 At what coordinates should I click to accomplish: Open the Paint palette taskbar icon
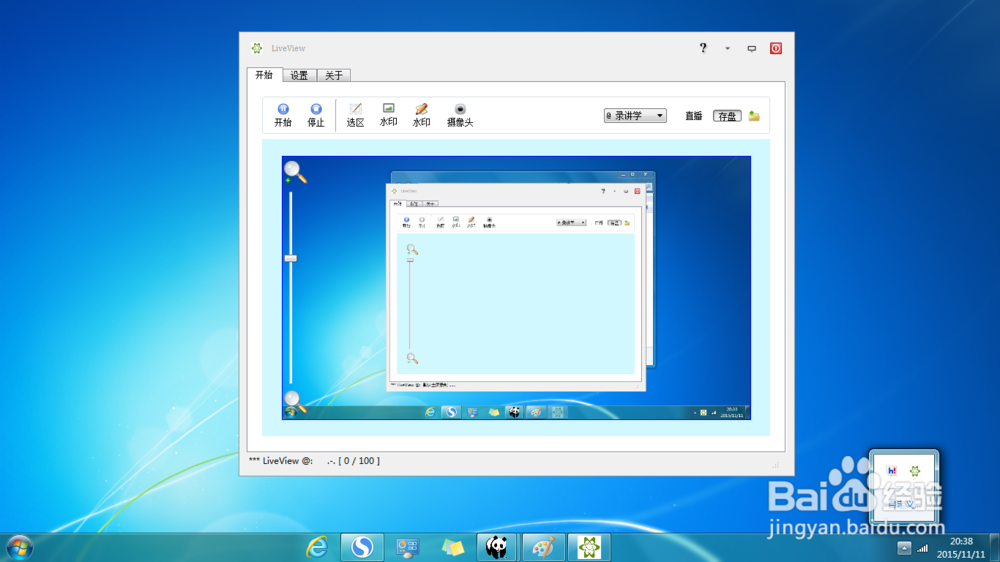543,547
